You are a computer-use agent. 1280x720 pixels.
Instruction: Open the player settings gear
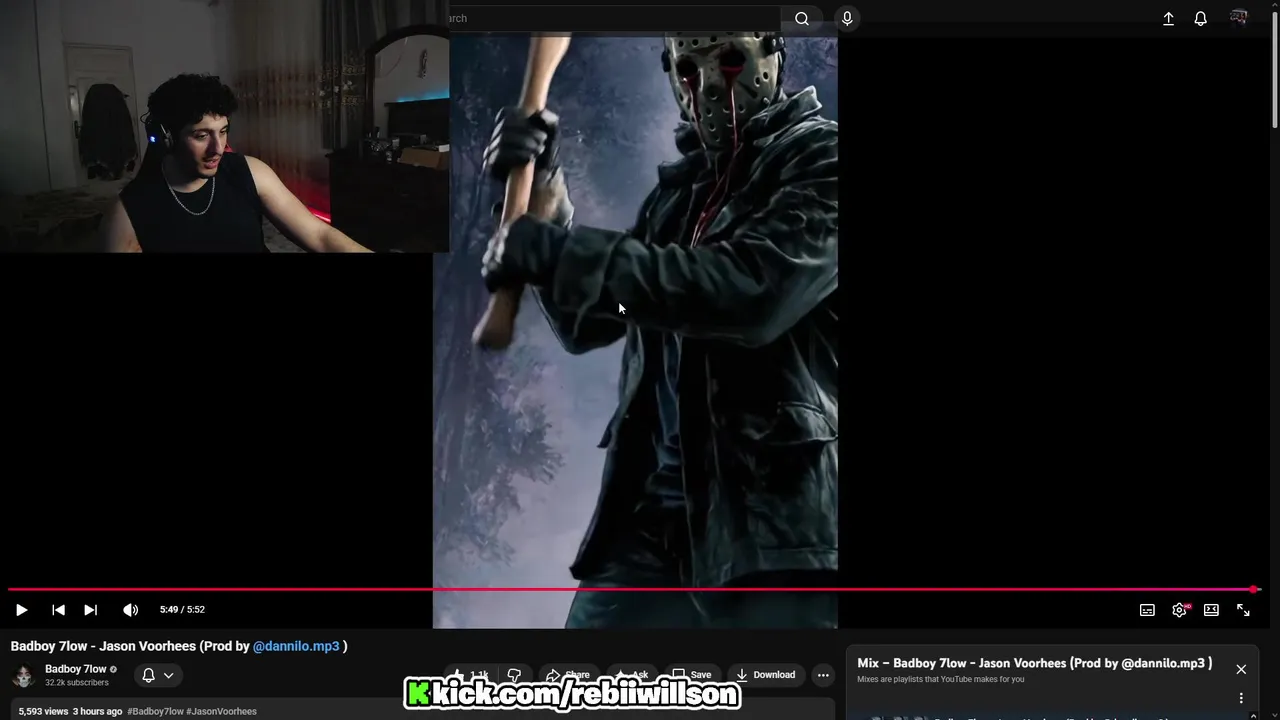1179,610
